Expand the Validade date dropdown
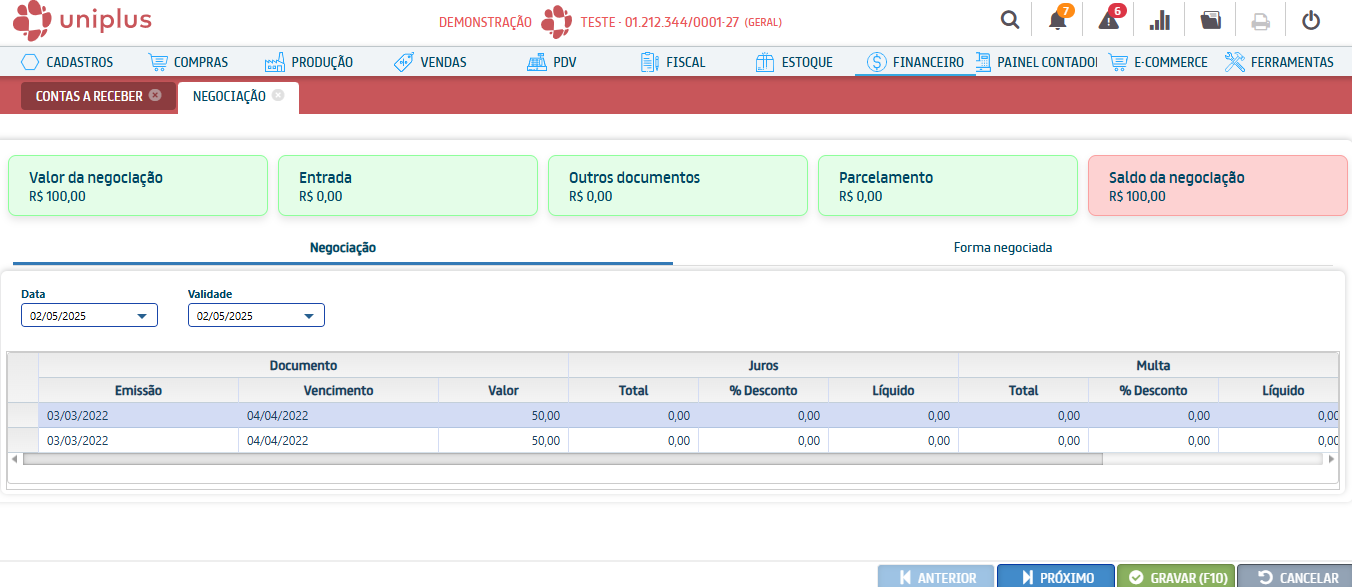1352x587 pixels. point(309,316)
